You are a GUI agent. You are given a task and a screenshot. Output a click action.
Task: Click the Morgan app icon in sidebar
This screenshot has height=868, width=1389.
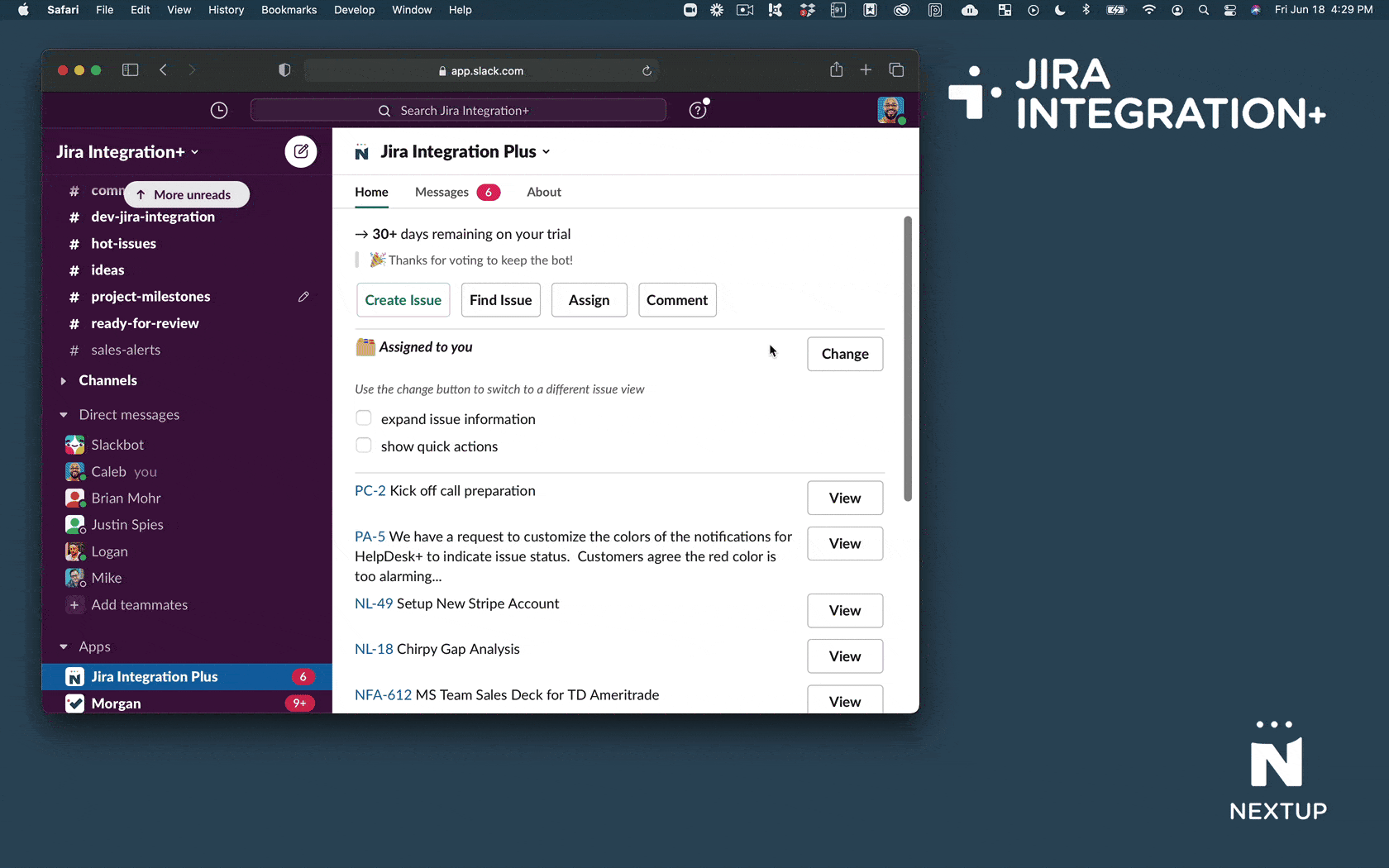tap(74, 703)
